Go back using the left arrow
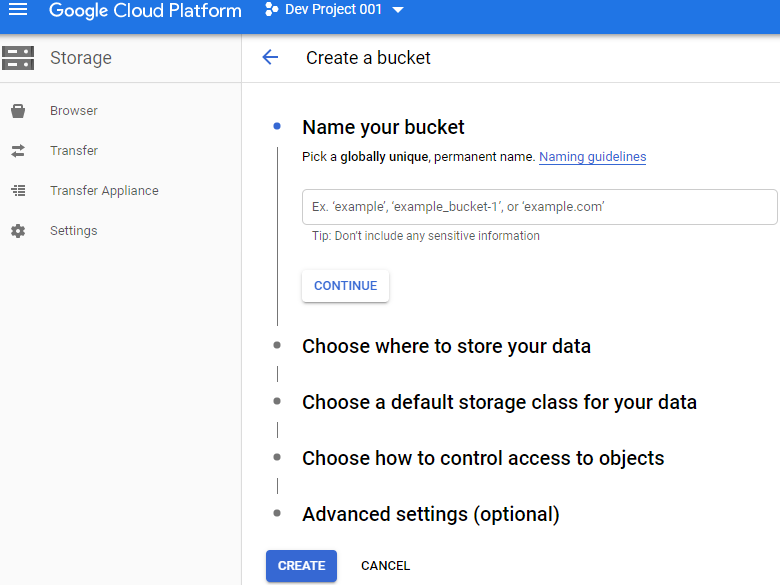This screenshot has width=780, height=585. click(x=270, y=58)
